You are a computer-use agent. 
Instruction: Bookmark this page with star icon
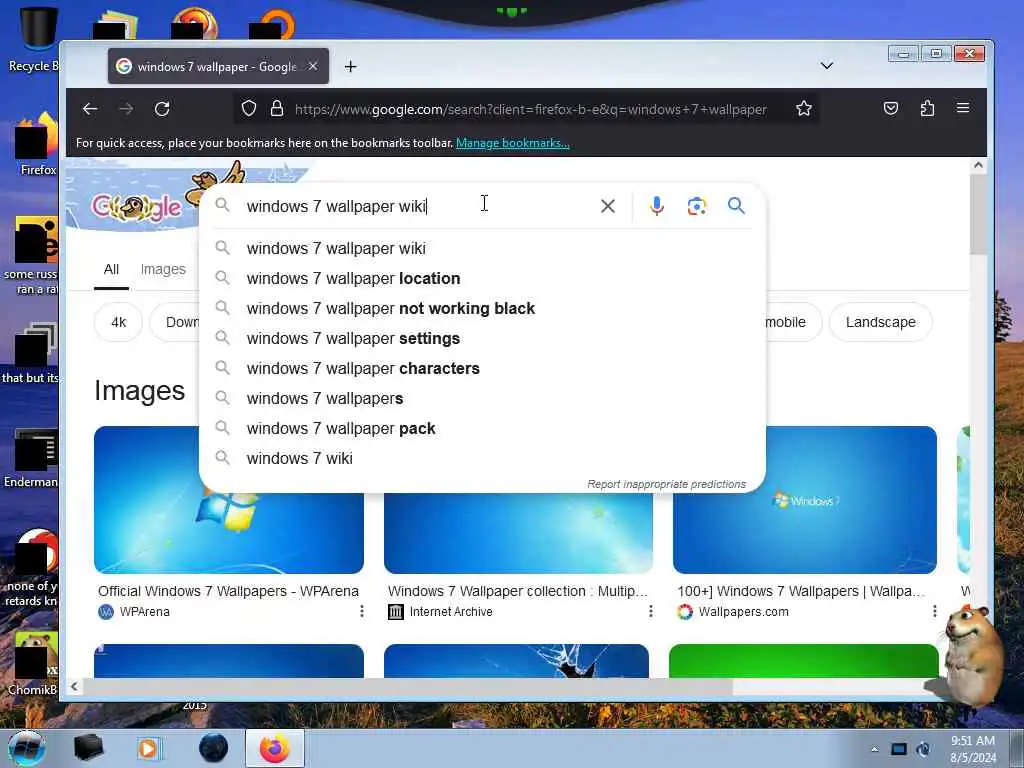point(804,108)
